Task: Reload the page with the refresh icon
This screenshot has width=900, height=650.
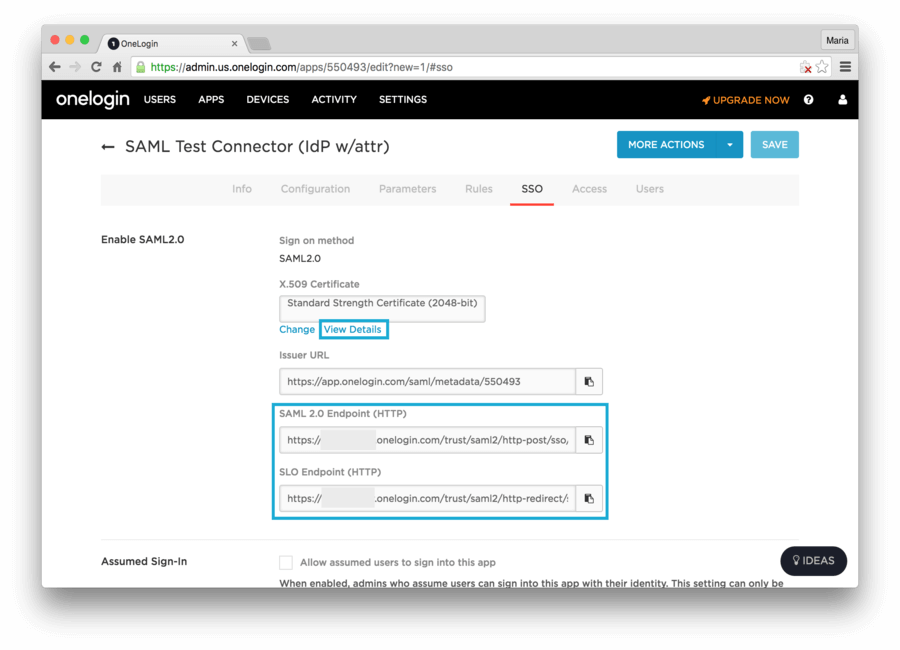Action: 96,67
